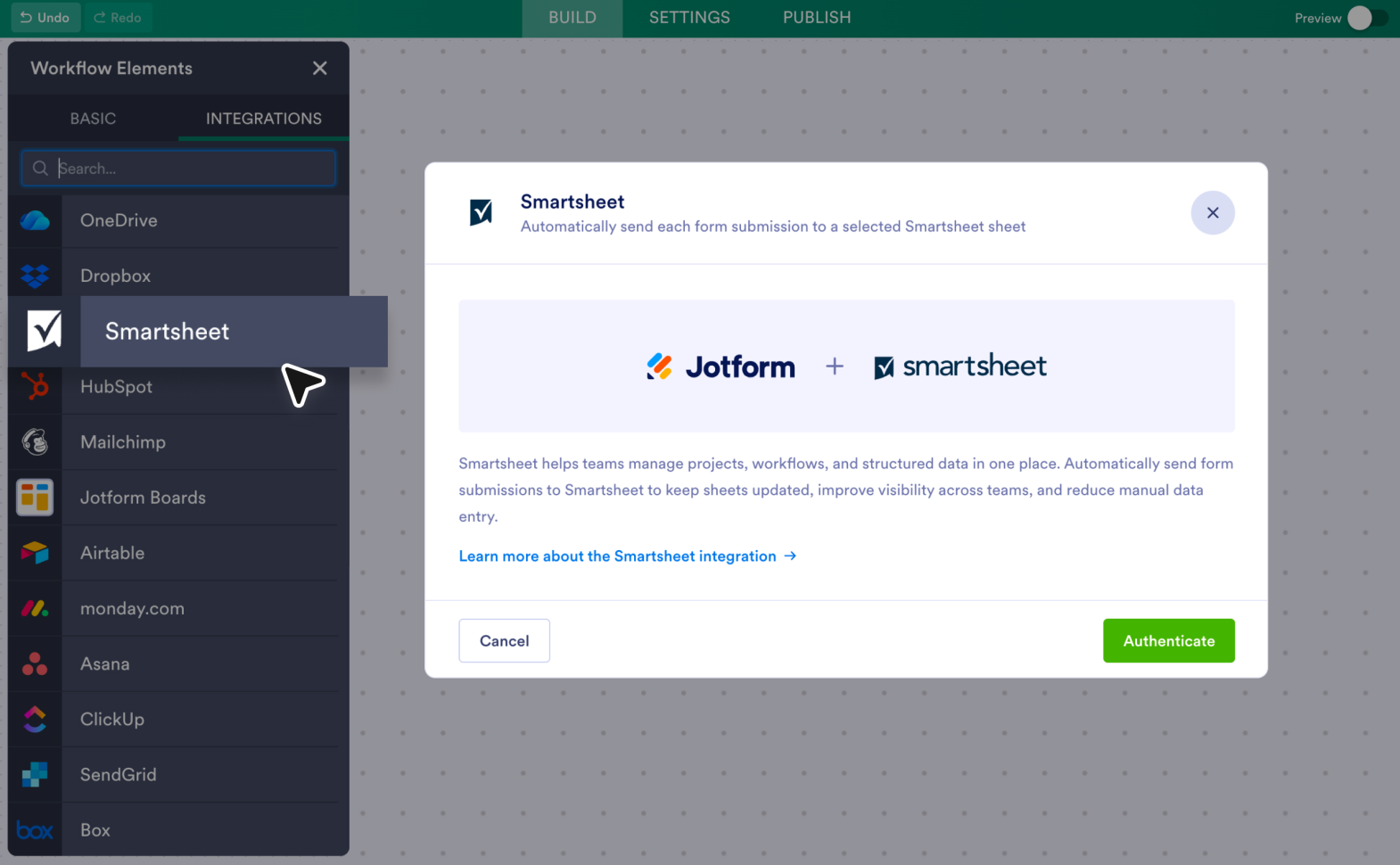Open the PUBLISH tab
The height and width of the screenshot is (865, 1400).
pyautogui.click(x=817, y=18)
